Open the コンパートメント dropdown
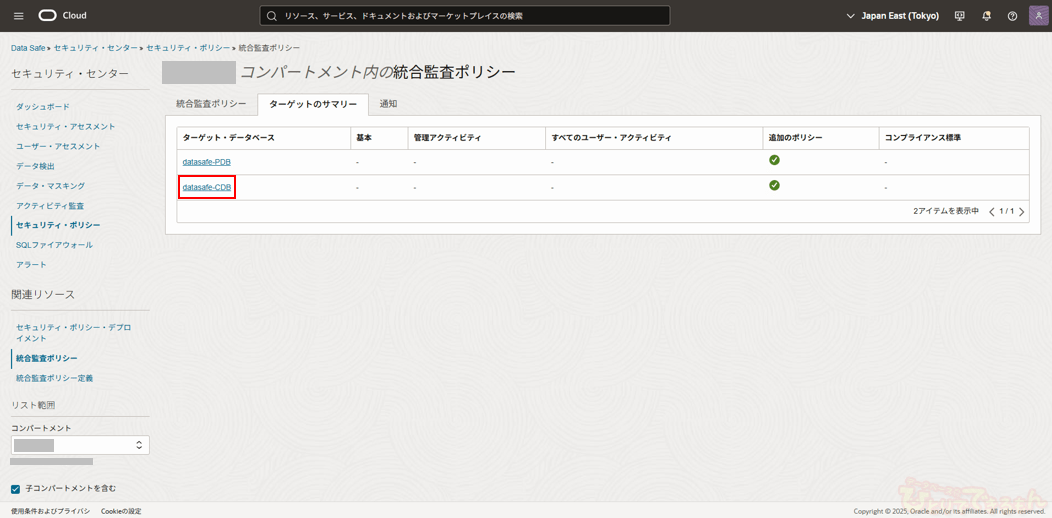The width and height of the screenshot is (1052, 518). pyautogui.click(x=80, y=445)
